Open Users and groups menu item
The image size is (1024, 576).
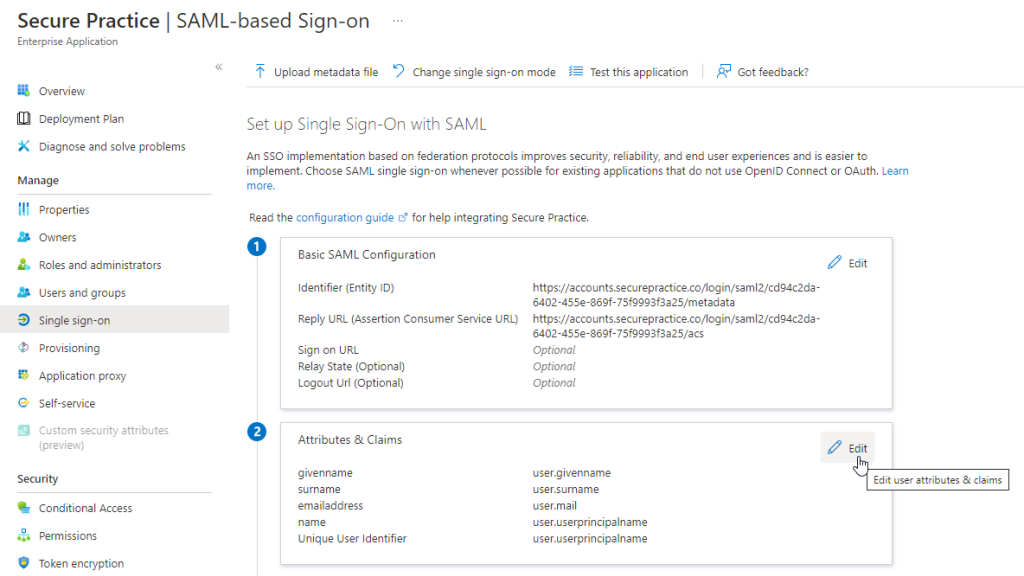coord(82,293)
